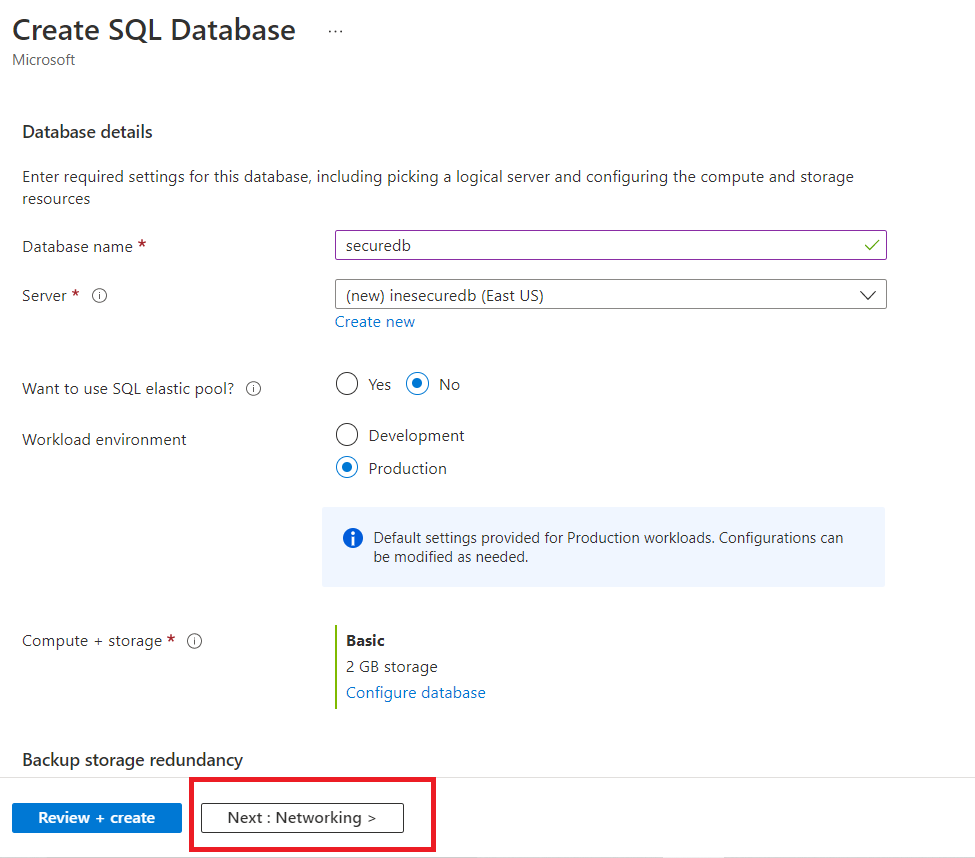Expand the Server dropdown showing inesecuredb

[610, 295]
